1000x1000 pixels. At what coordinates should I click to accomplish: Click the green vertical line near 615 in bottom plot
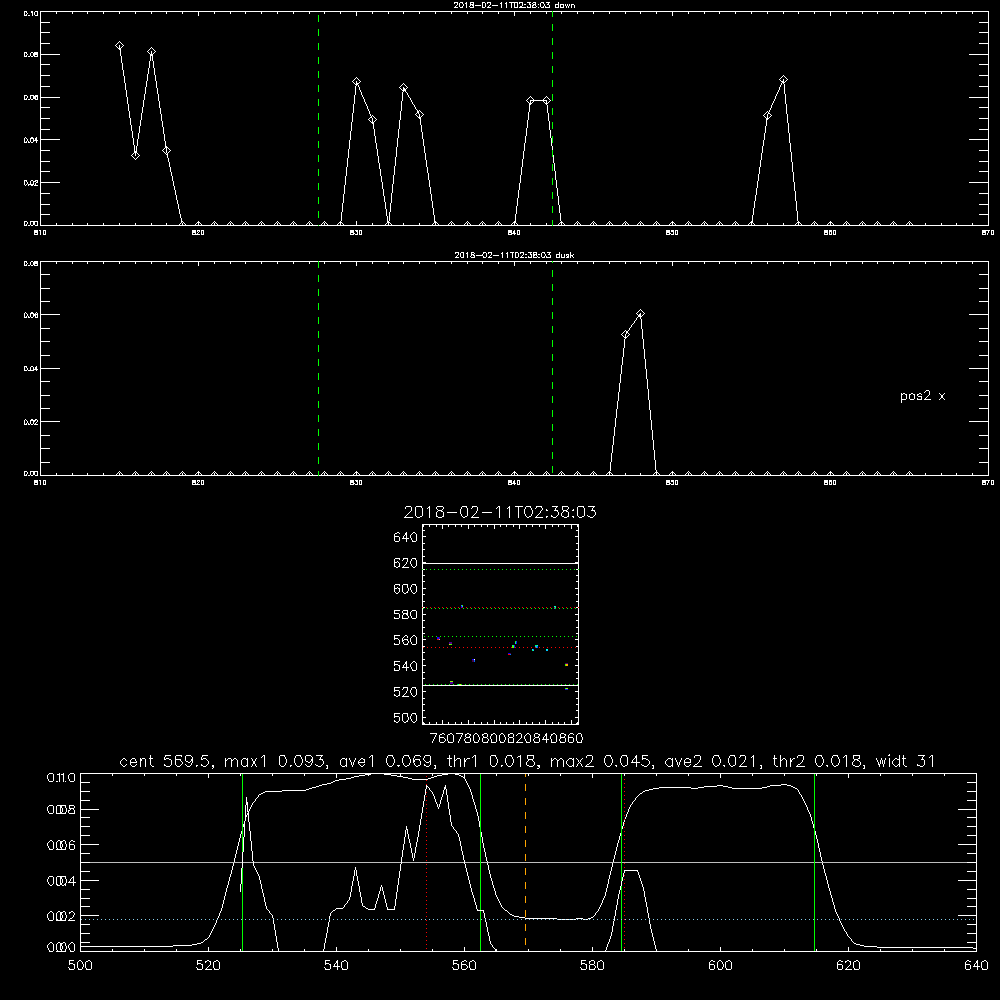[x=814, y=861]
